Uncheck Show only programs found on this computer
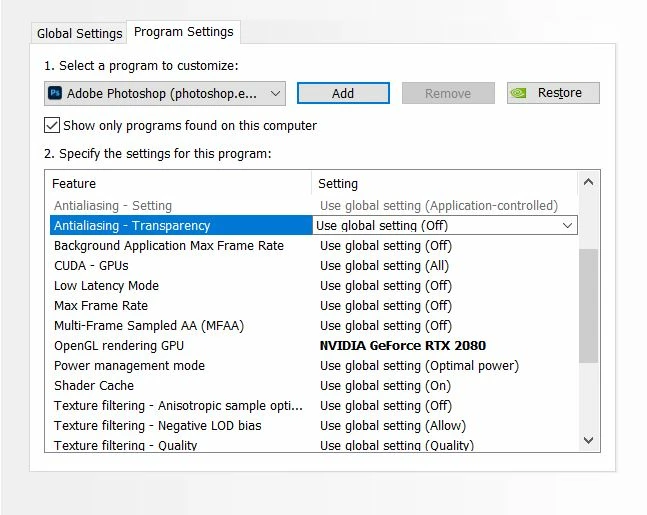The image size is (647, 515). click(x=52, y=125)
